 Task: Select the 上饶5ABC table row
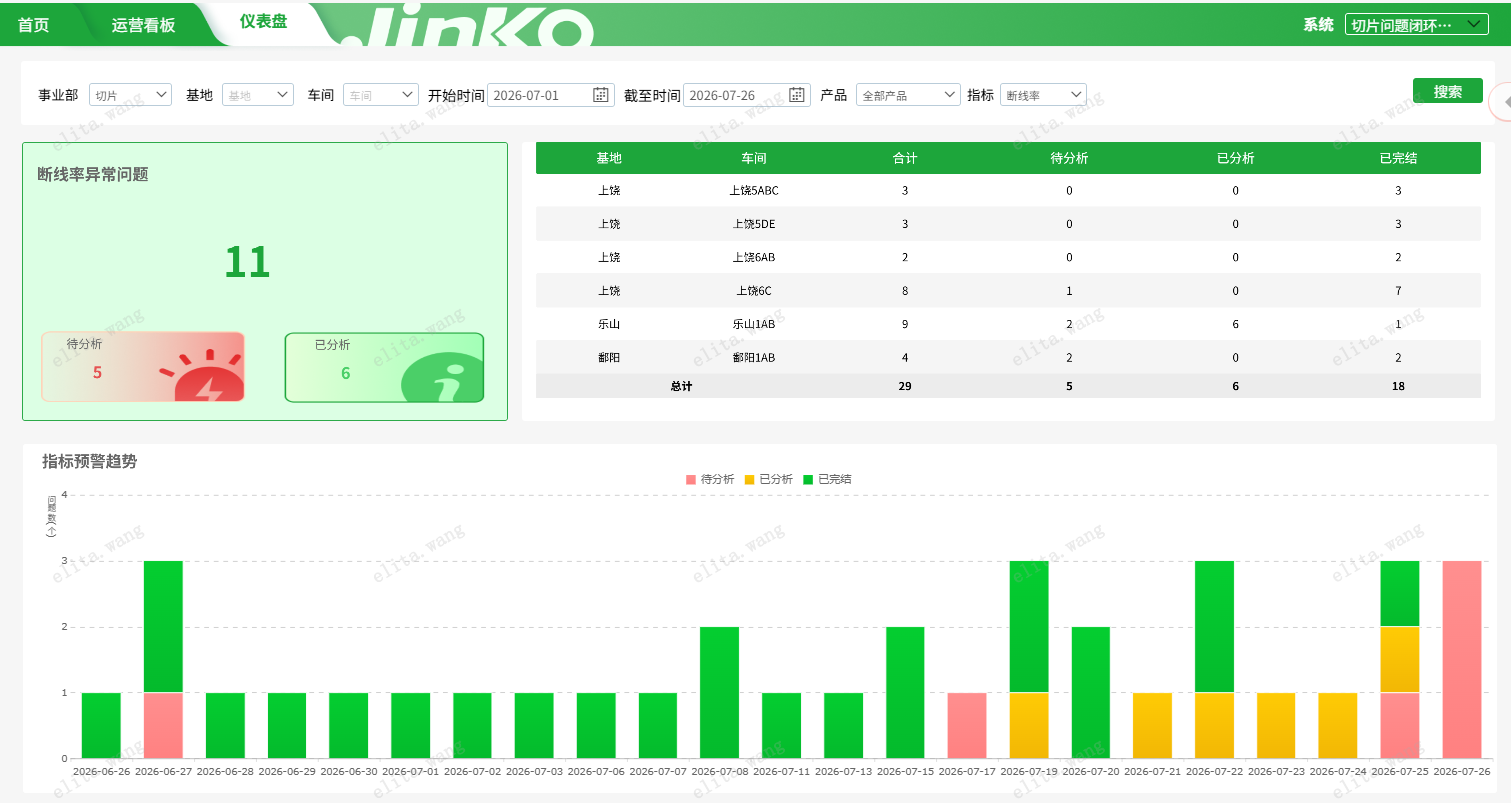click(1008, 190)
